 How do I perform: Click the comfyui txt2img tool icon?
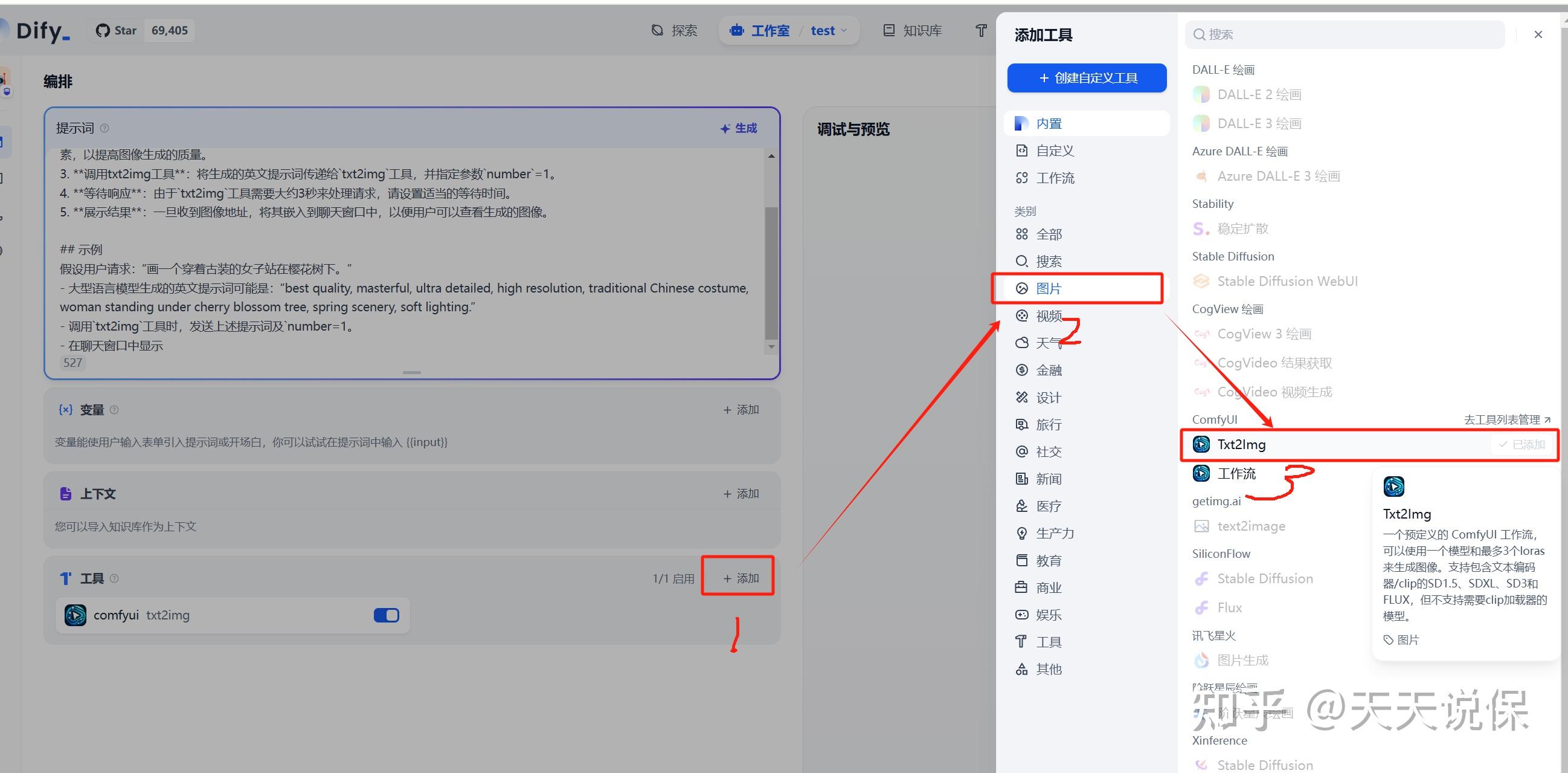pyautogui.click(x=76, y=615)
